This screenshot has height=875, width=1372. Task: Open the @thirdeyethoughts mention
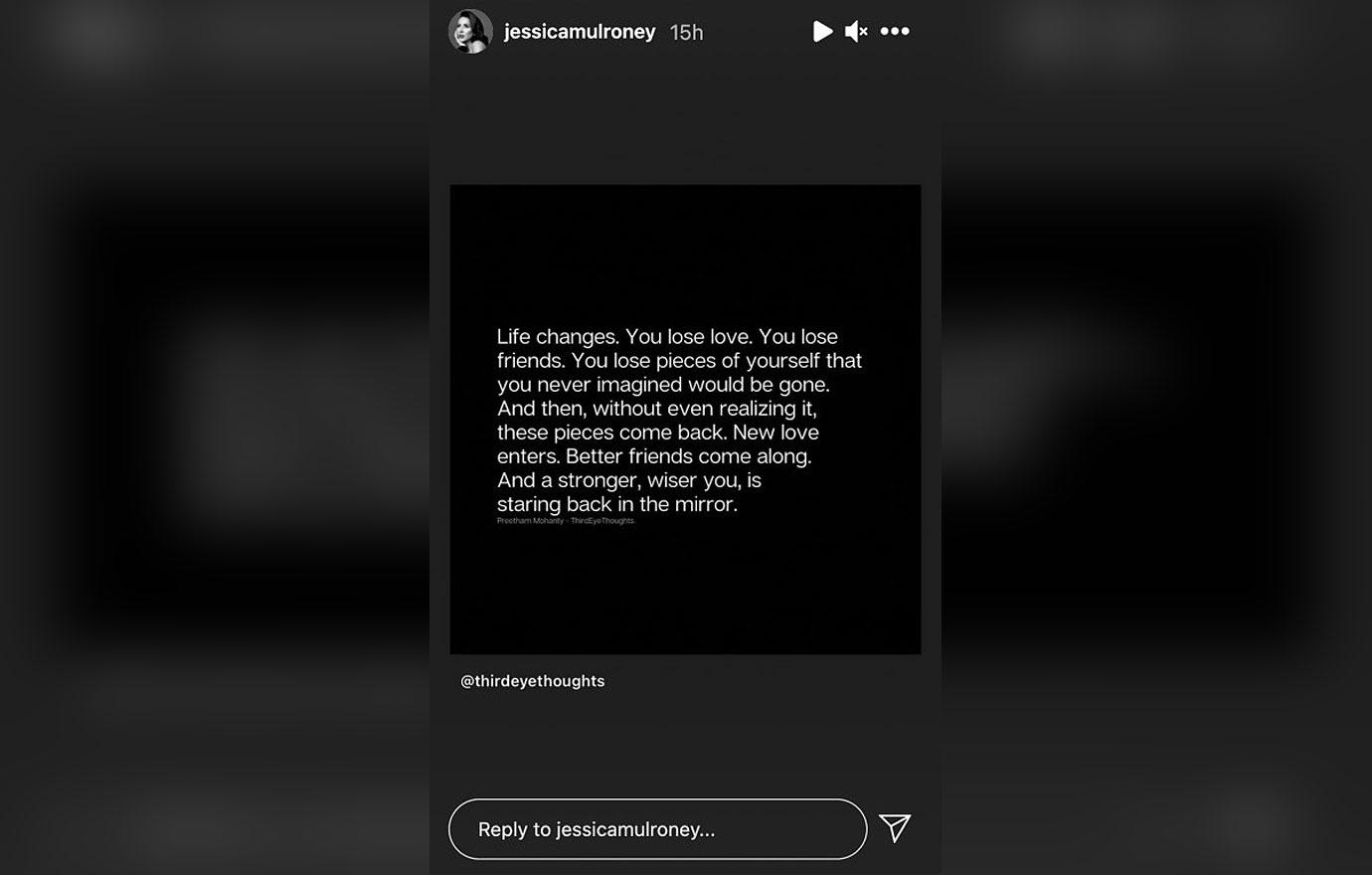(532, 681)
